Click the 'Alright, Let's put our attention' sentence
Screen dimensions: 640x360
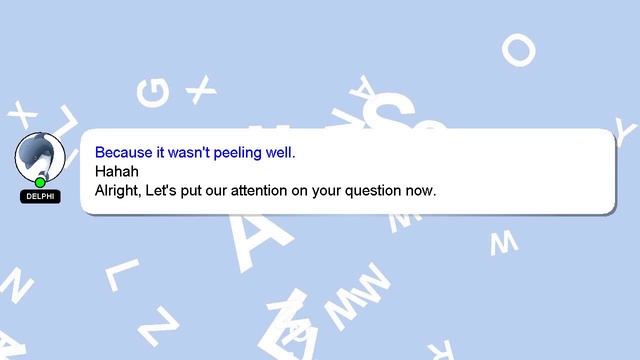pyautogui.click(x=265, y=191)
